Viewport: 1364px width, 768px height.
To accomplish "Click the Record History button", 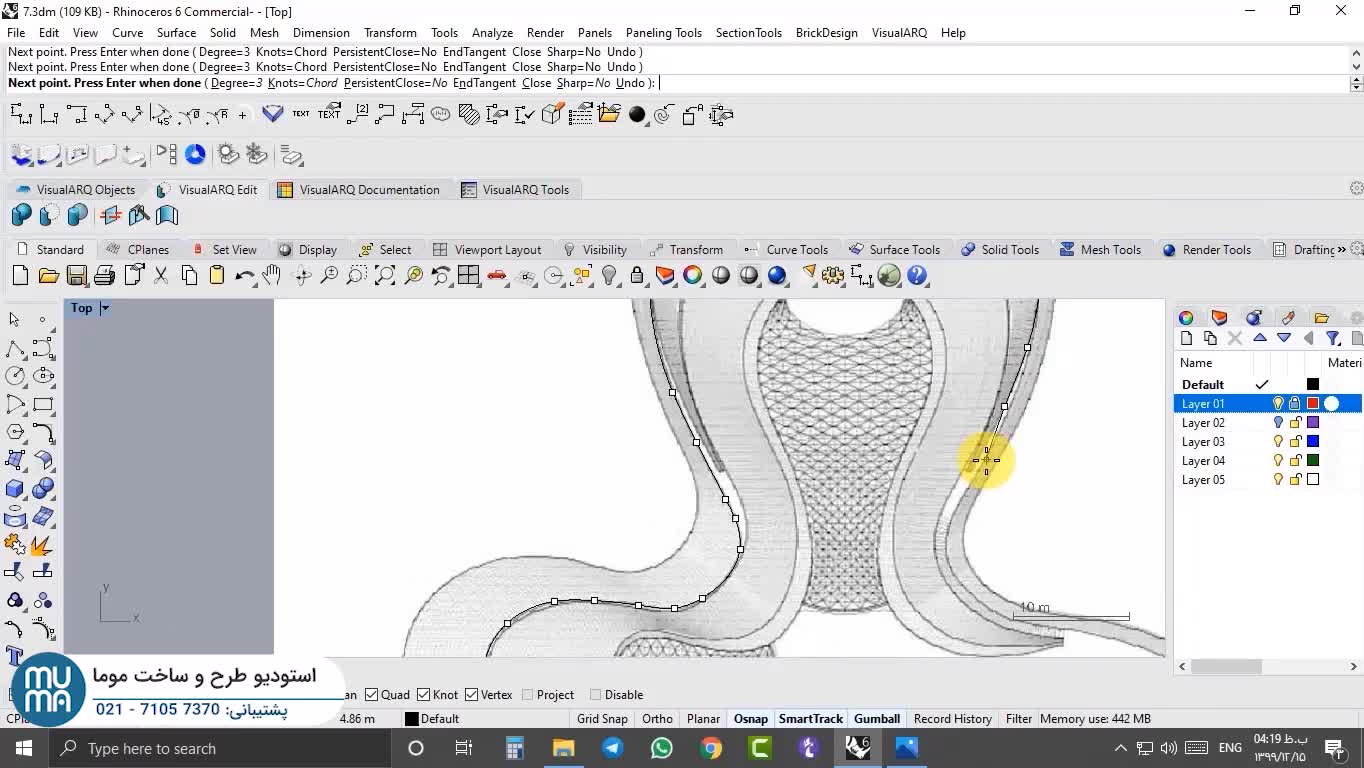I will click(x=952, y=719).
